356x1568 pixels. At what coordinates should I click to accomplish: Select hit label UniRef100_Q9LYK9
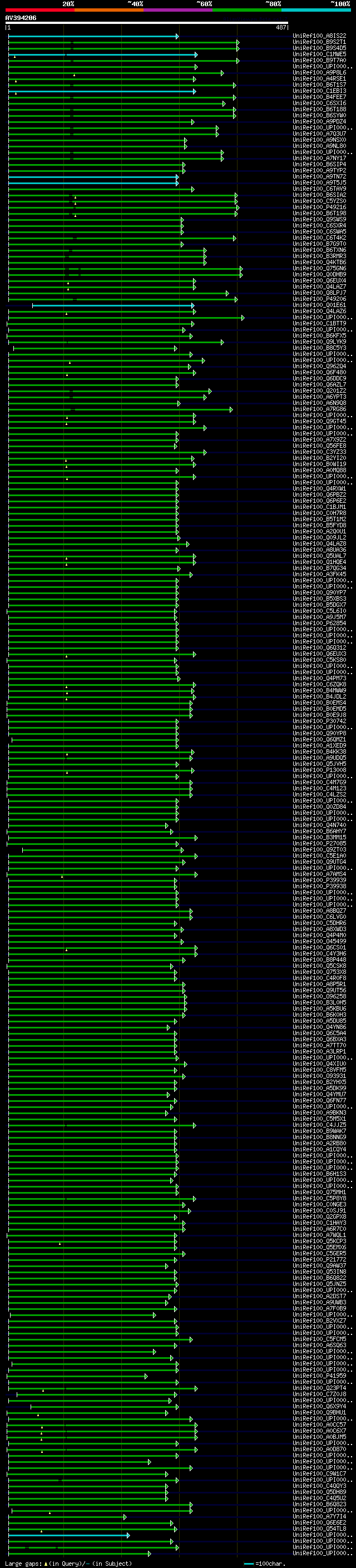319,342
